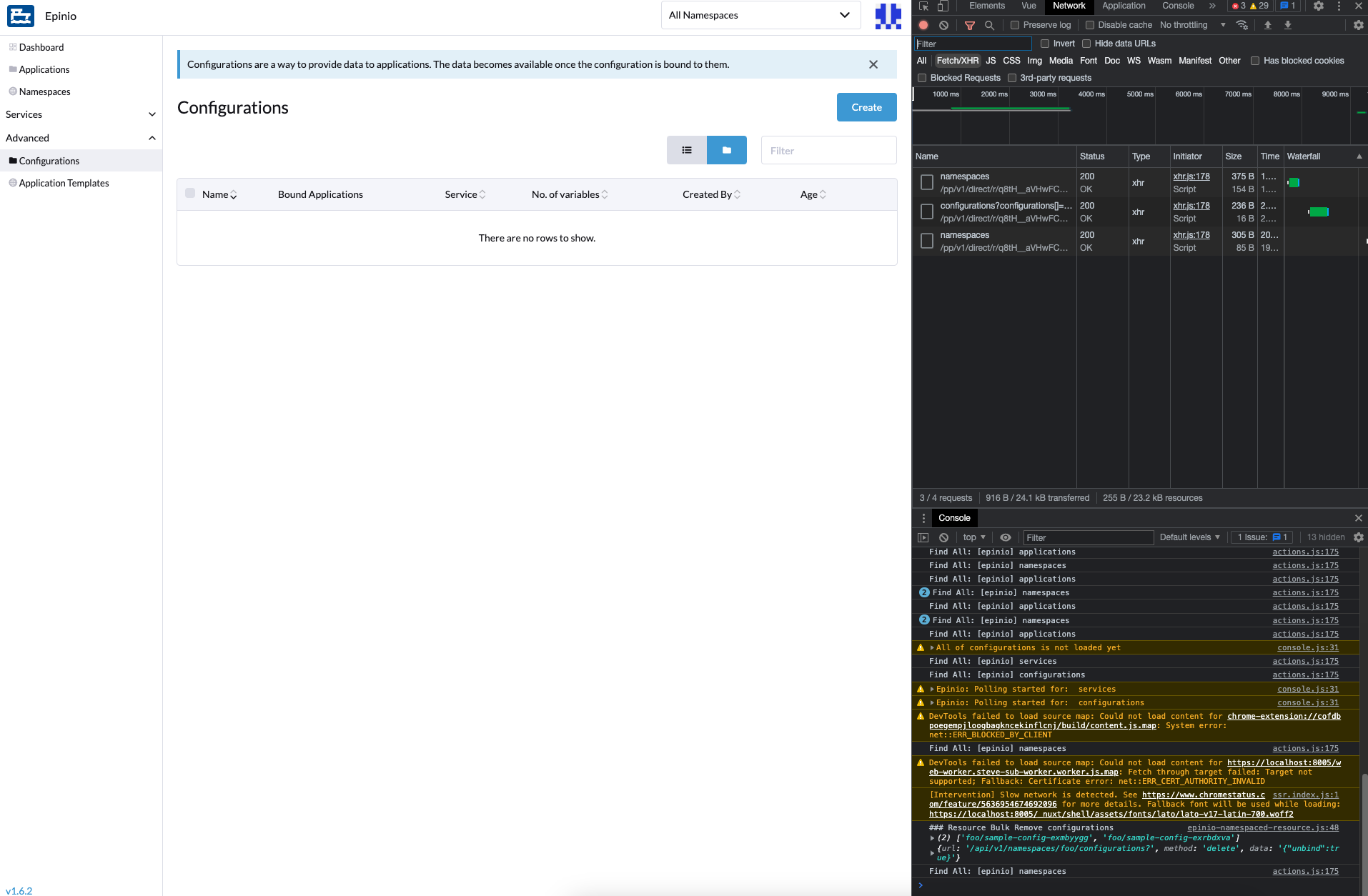
Task: Collapse the Advanced sidebar section
Action: coord(152,138)
